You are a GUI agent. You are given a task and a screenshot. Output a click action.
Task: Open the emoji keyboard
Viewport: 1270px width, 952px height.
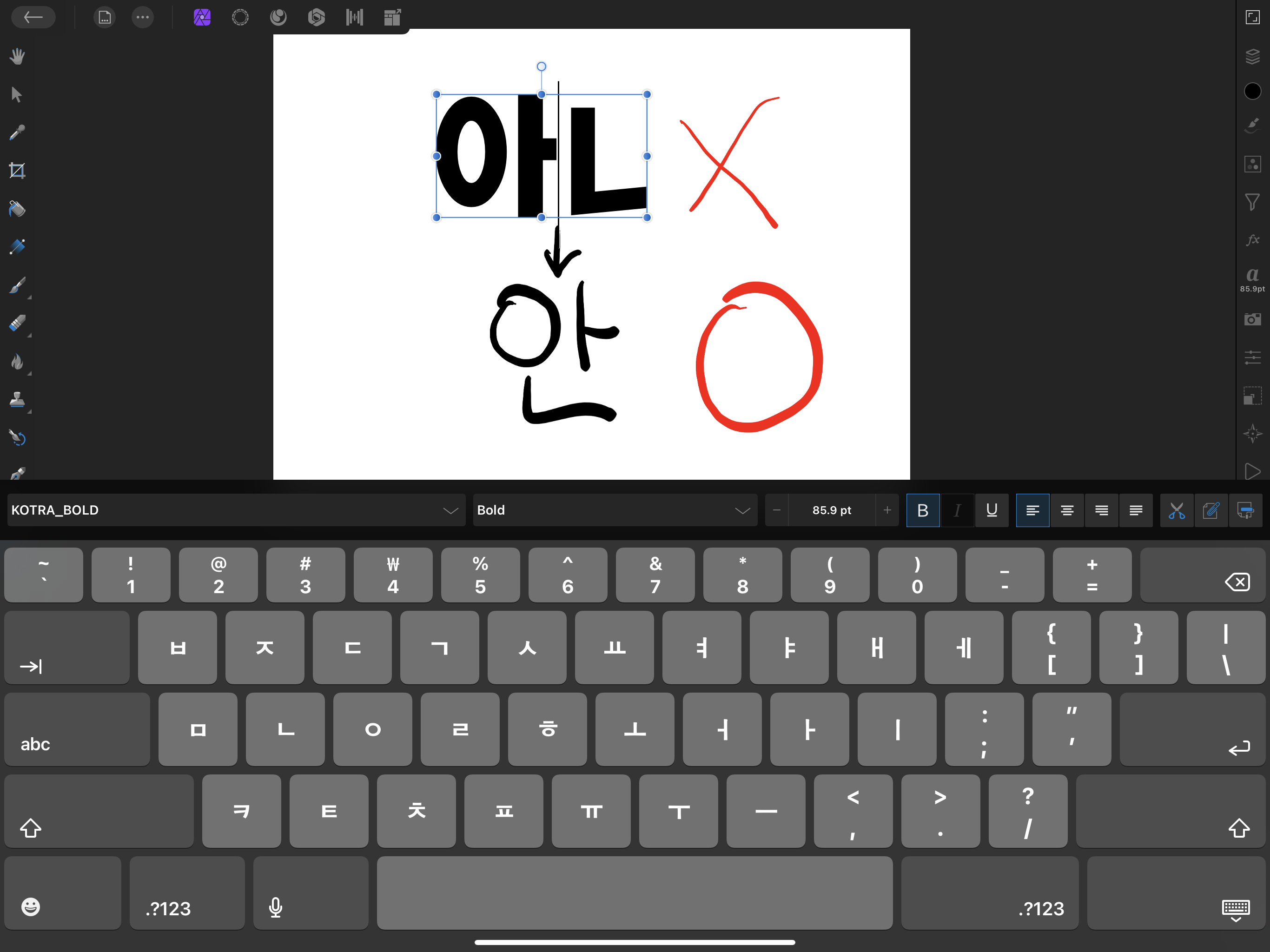63,893
